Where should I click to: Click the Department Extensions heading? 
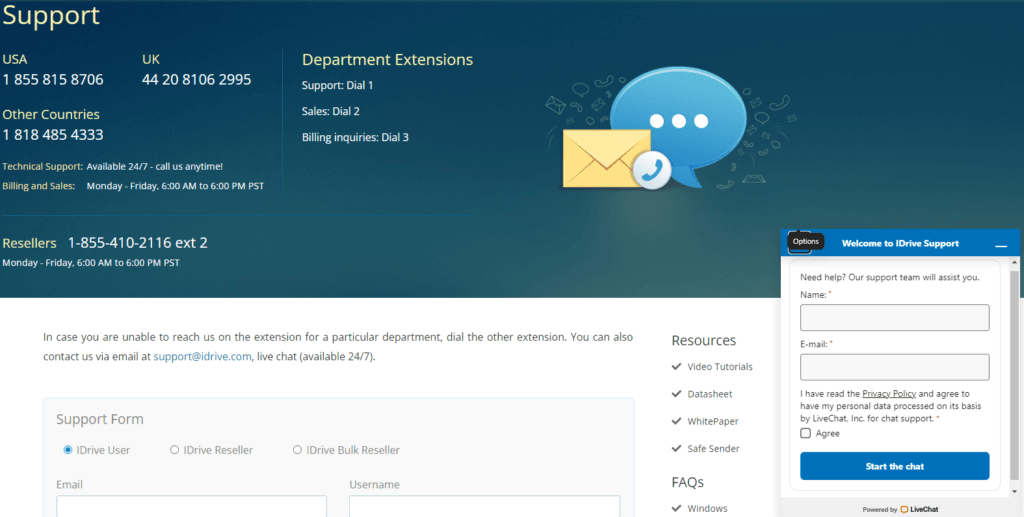pos(387,60)
